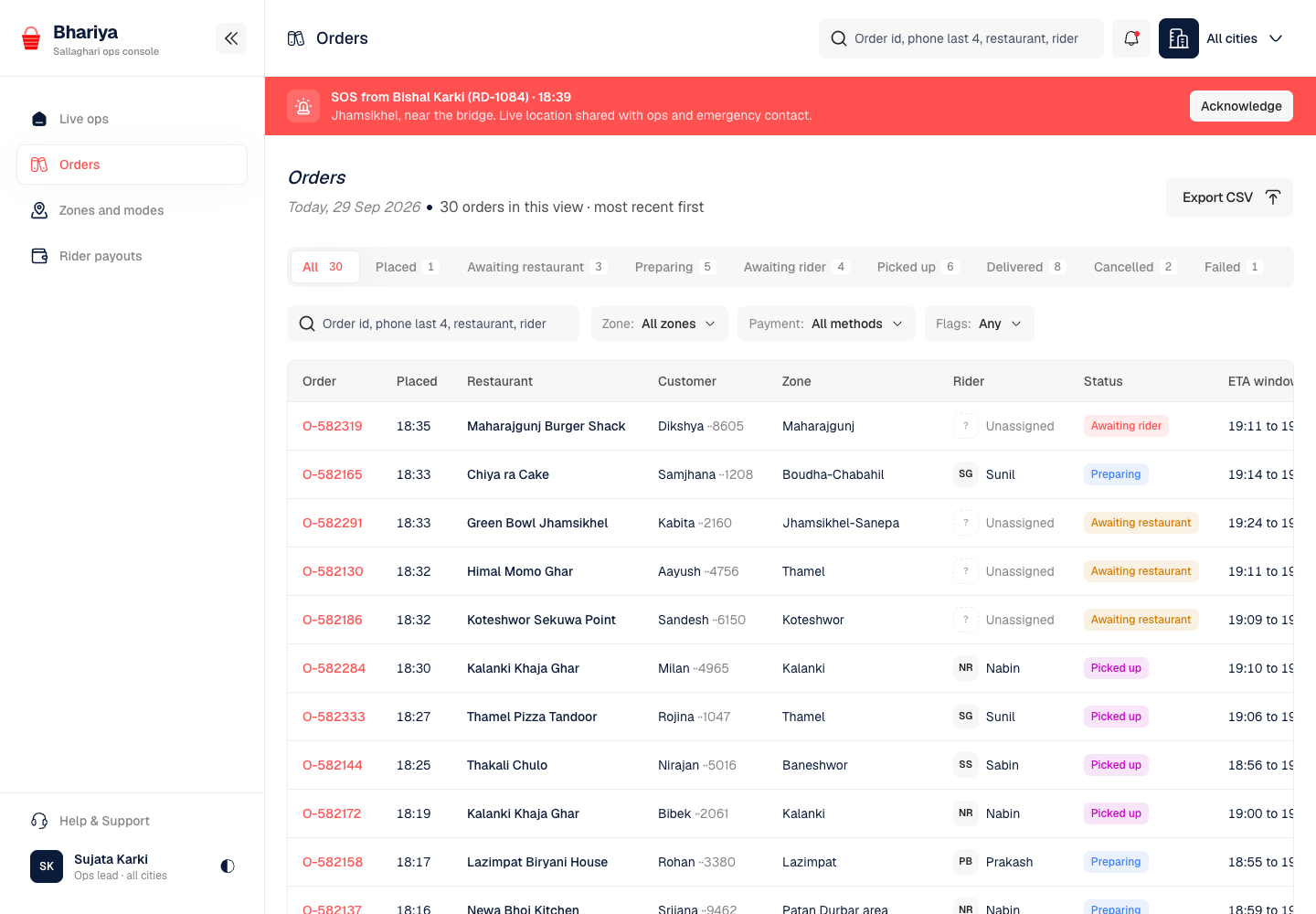Screen dimensions: 1316x914
Task: Select the Delivered tab
Action: [1025, 267]
